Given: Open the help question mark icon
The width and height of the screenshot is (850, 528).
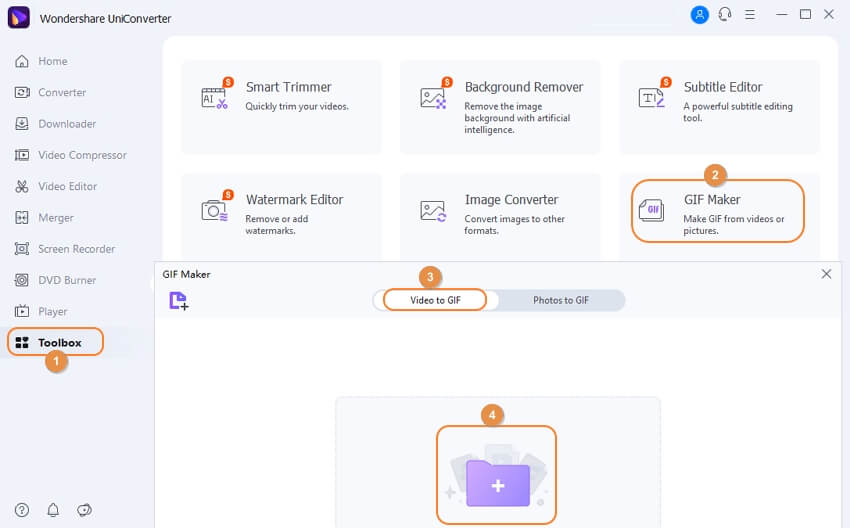Looking at the screenshot, I should coord(22,510).
